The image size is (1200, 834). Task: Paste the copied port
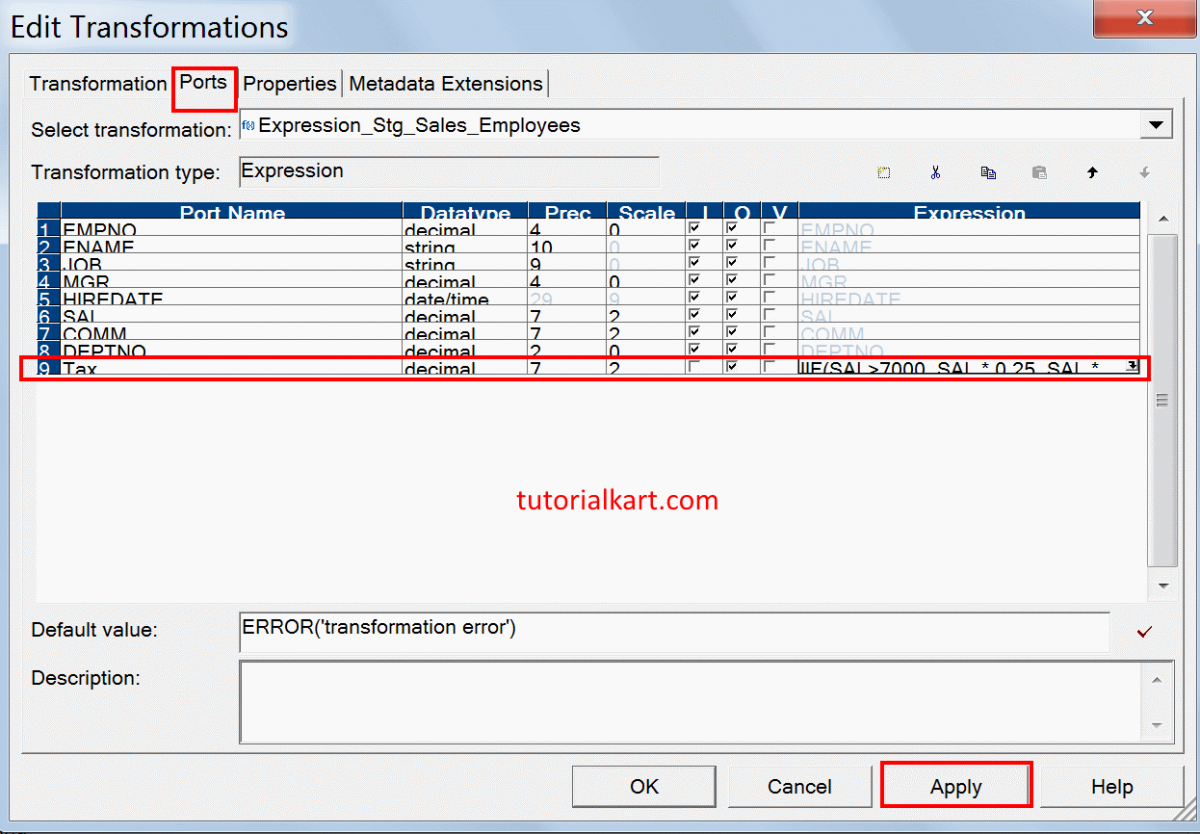pyautogui.click(x=1039, y=172)
